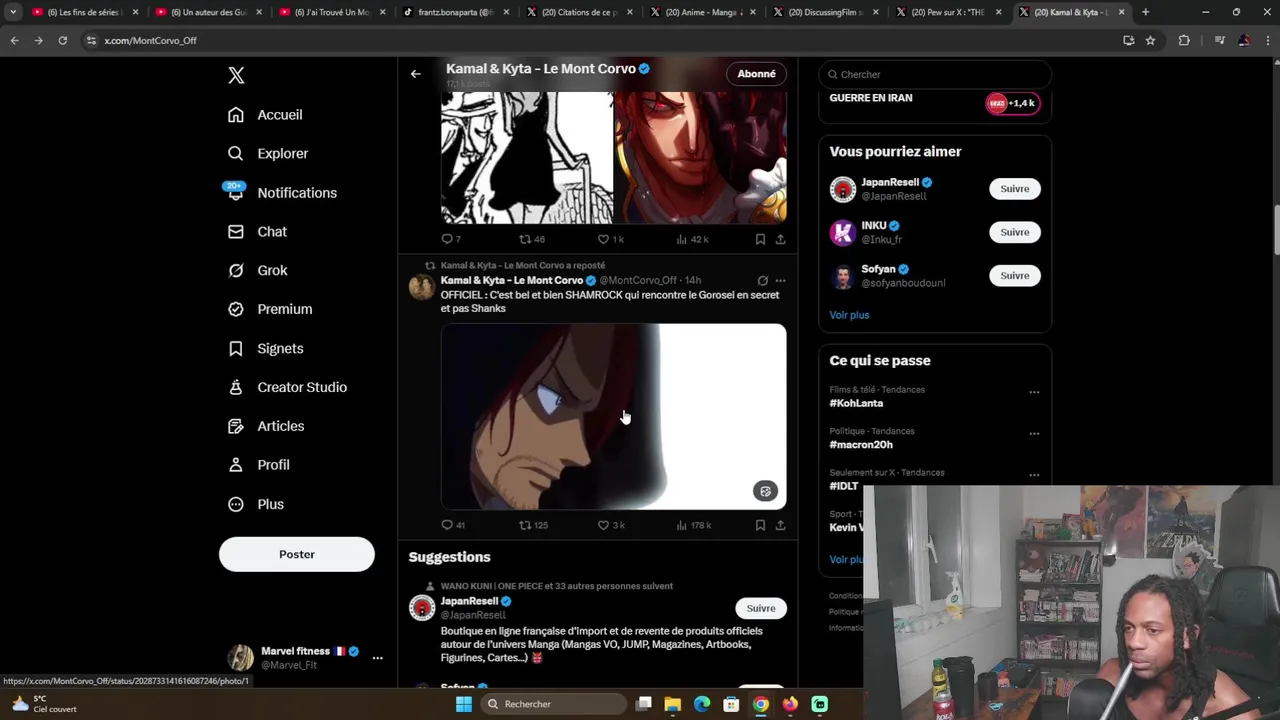Open Creator Studio
Screen dimensions: 1280x720
(287, 387)
